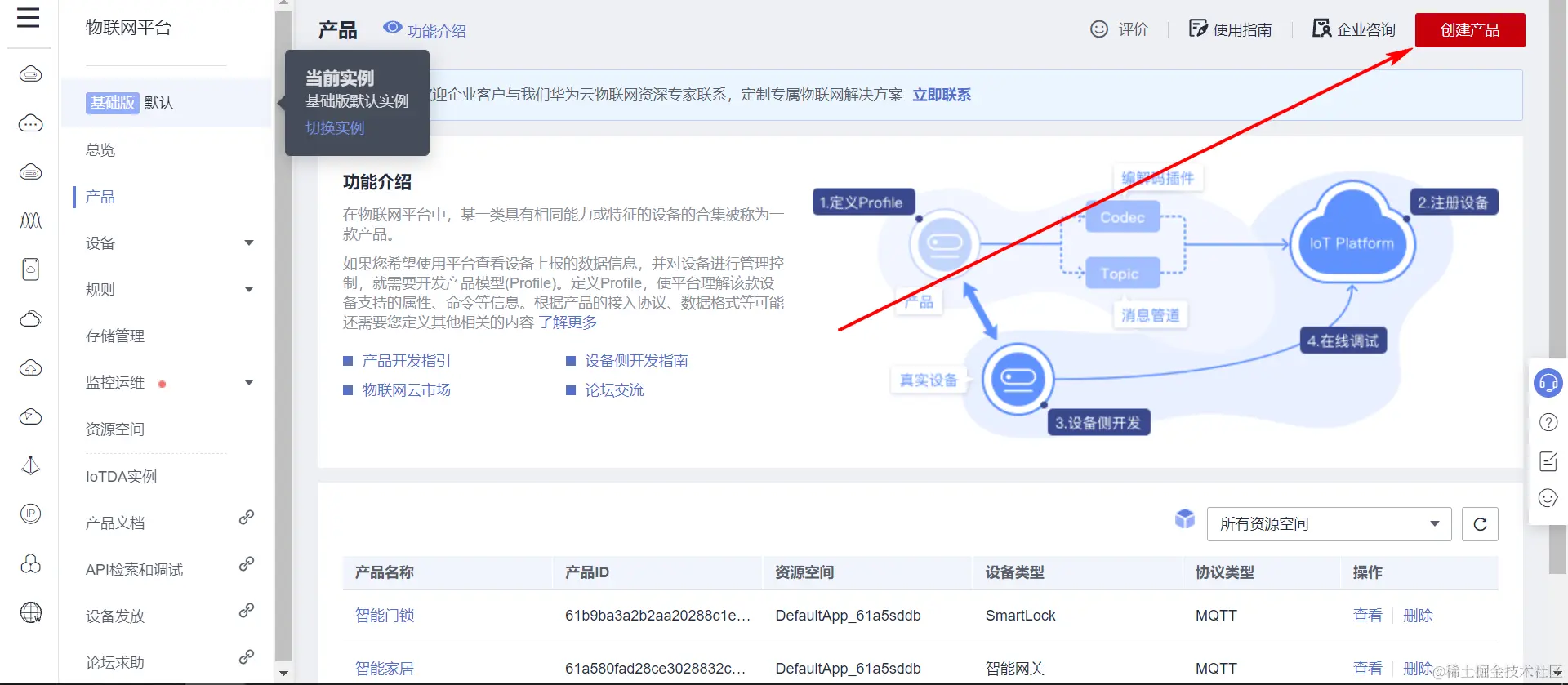Click the 使用指南 document icon
The height and width of the screenshot is (685, 1568).
[x=1197, y=29]
